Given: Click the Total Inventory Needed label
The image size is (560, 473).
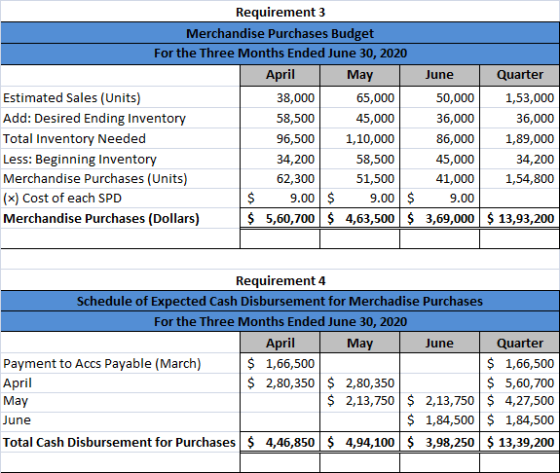Looking at the screenshot, I should tap(74, 139).
